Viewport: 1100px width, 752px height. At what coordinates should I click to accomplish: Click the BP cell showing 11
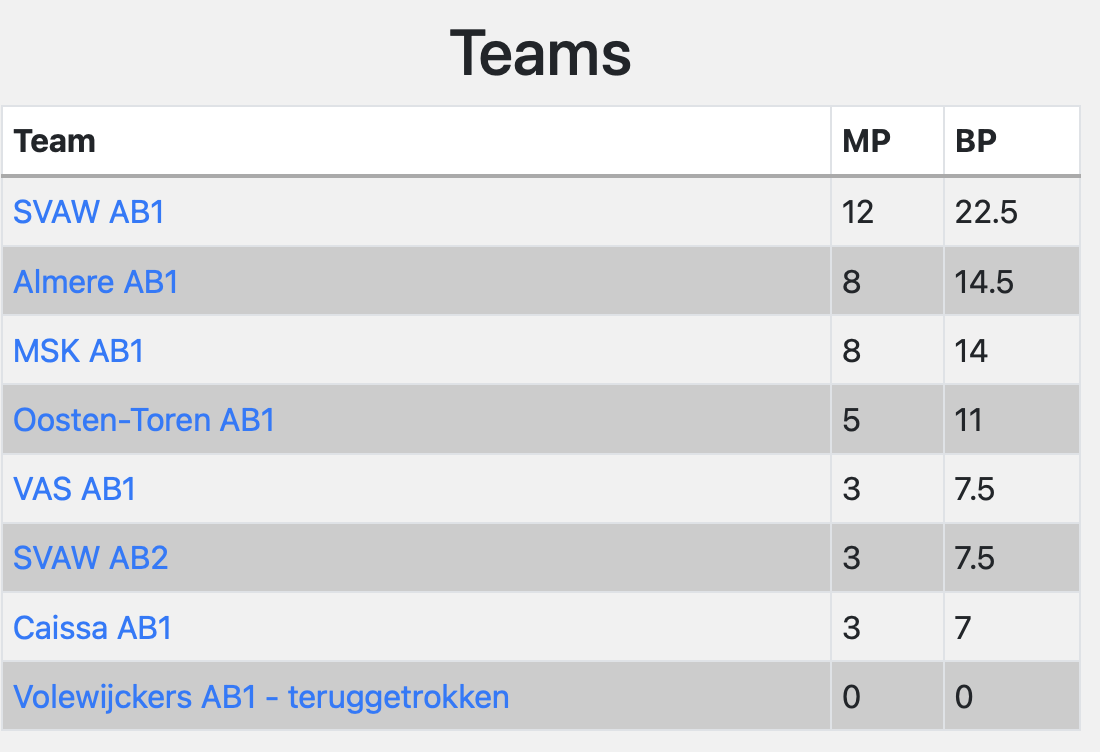[x=970, y=420]
